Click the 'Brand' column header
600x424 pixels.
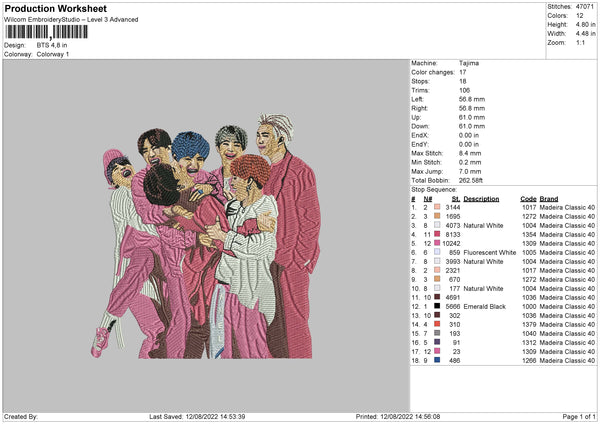549,199
